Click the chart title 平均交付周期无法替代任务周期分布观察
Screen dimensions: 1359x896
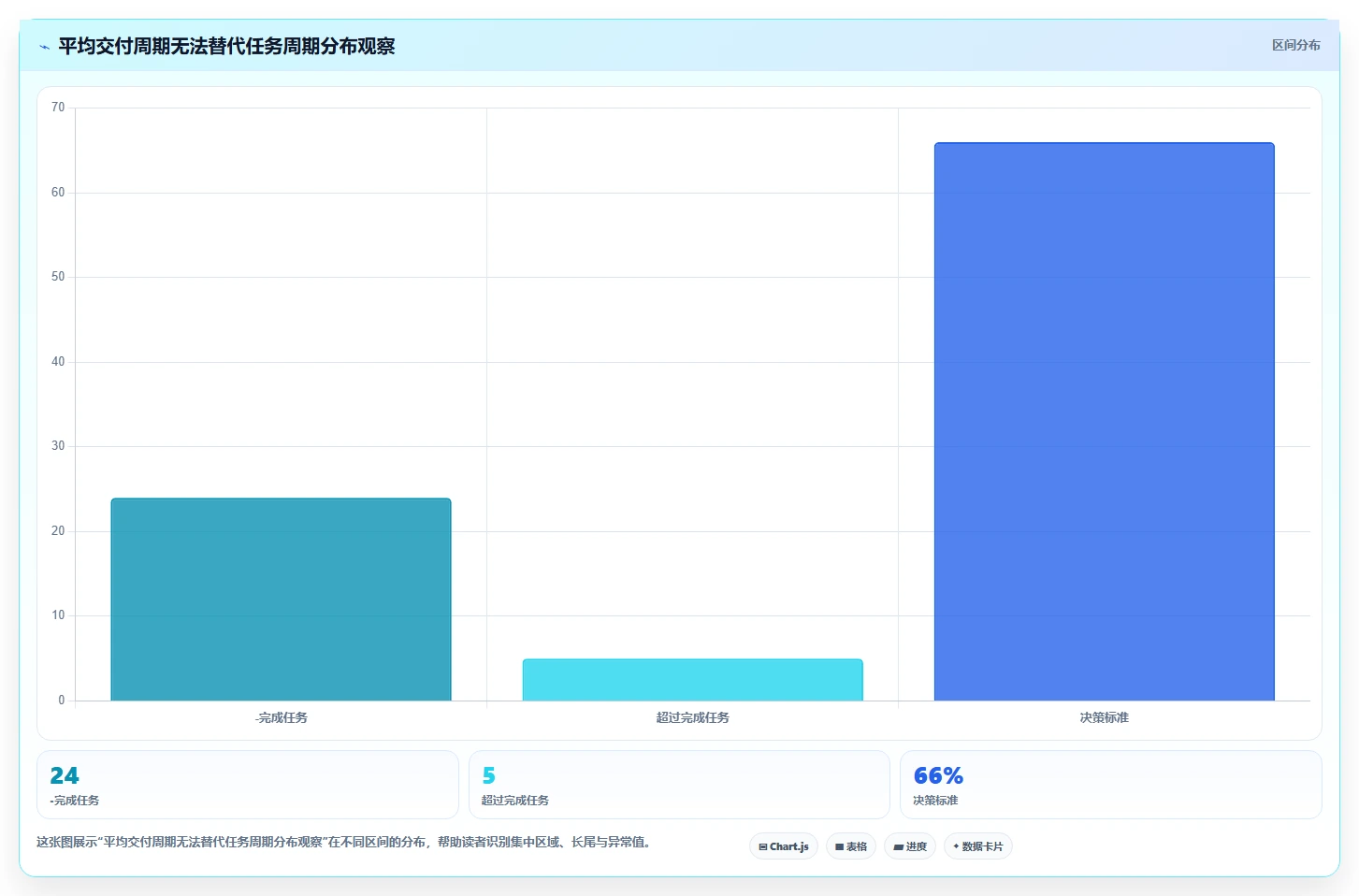[x=226, y=46]
